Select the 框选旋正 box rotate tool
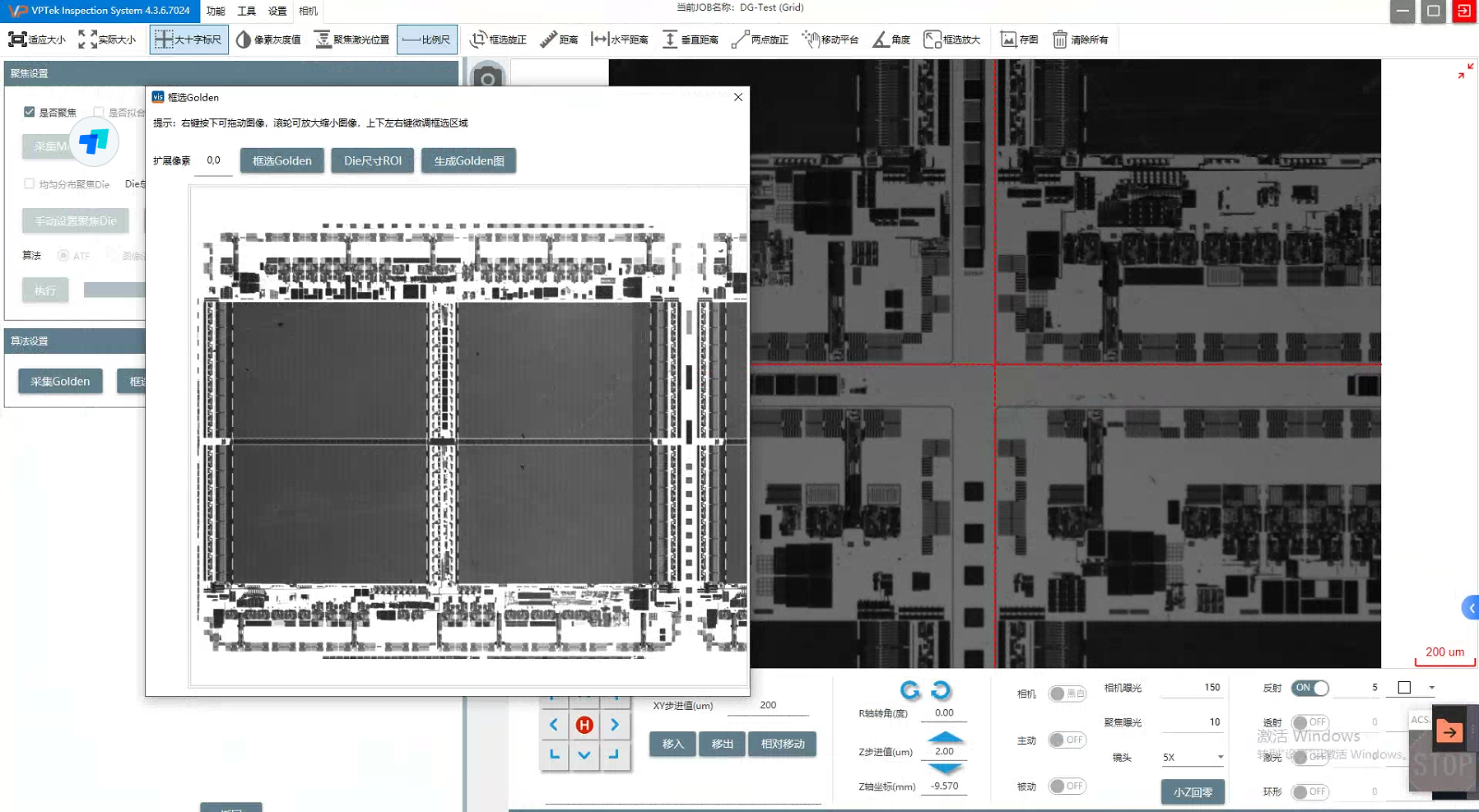 coord(498,39)
